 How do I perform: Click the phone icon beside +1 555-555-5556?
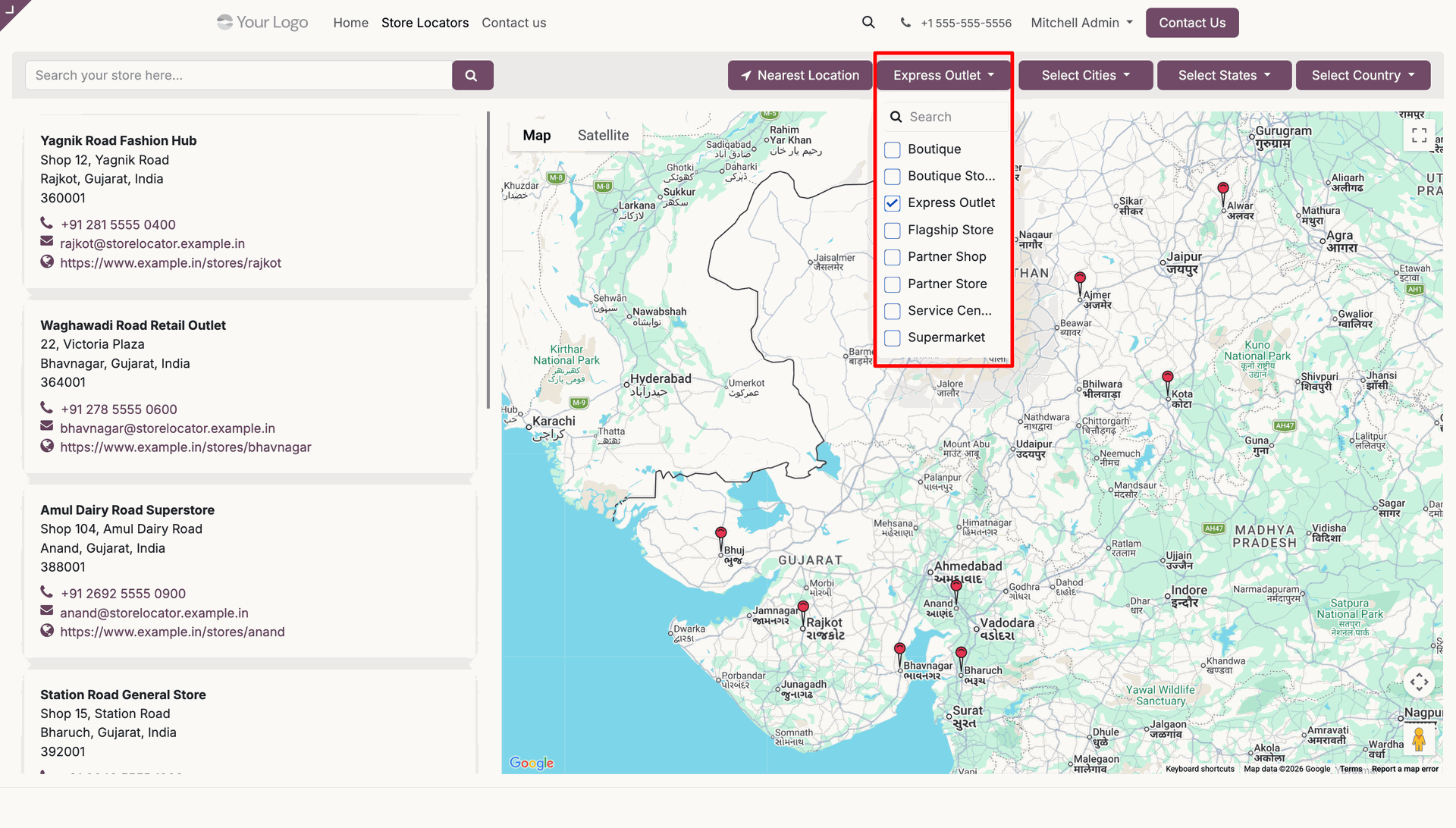[x=905, y=23]
